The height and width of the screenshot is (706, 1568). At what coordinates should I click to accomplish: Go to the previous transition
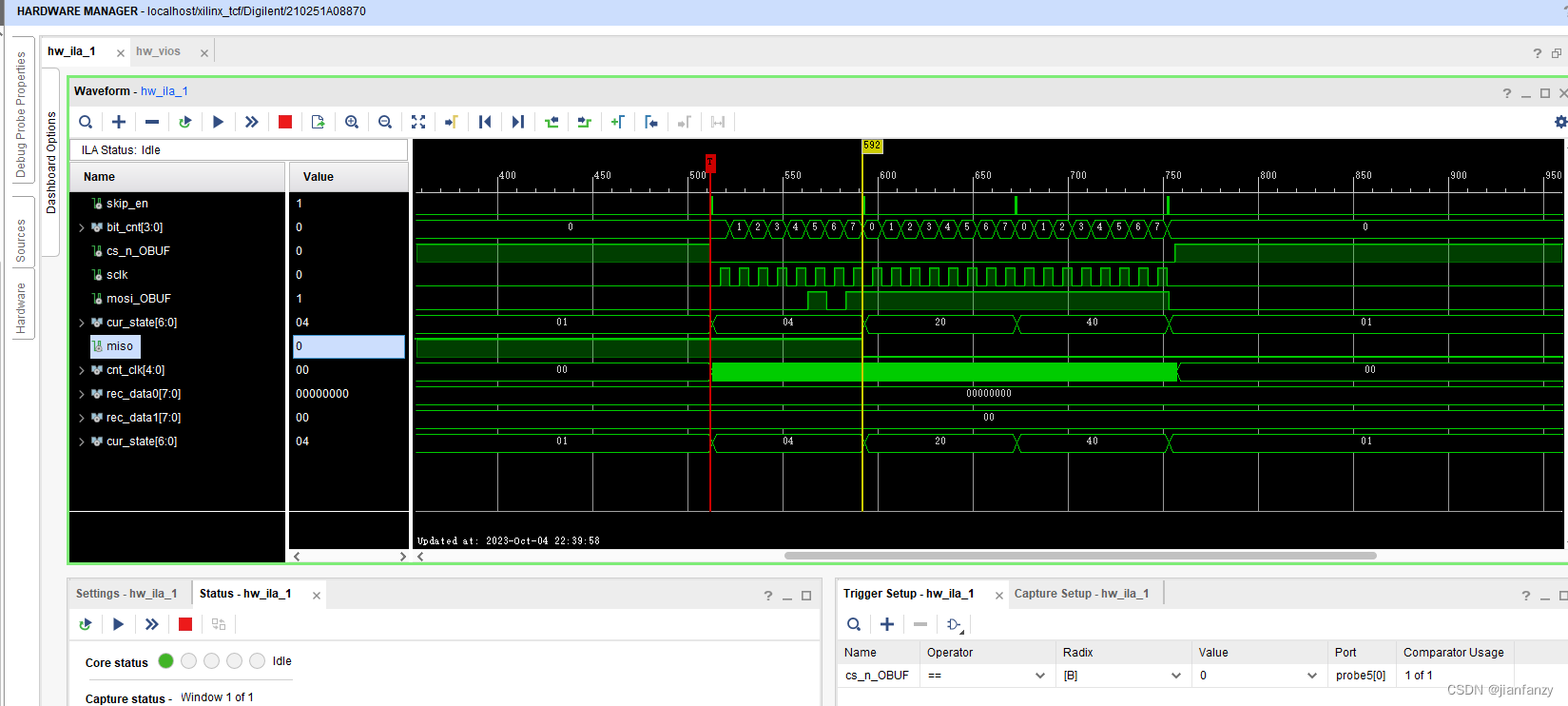(552, 122)
